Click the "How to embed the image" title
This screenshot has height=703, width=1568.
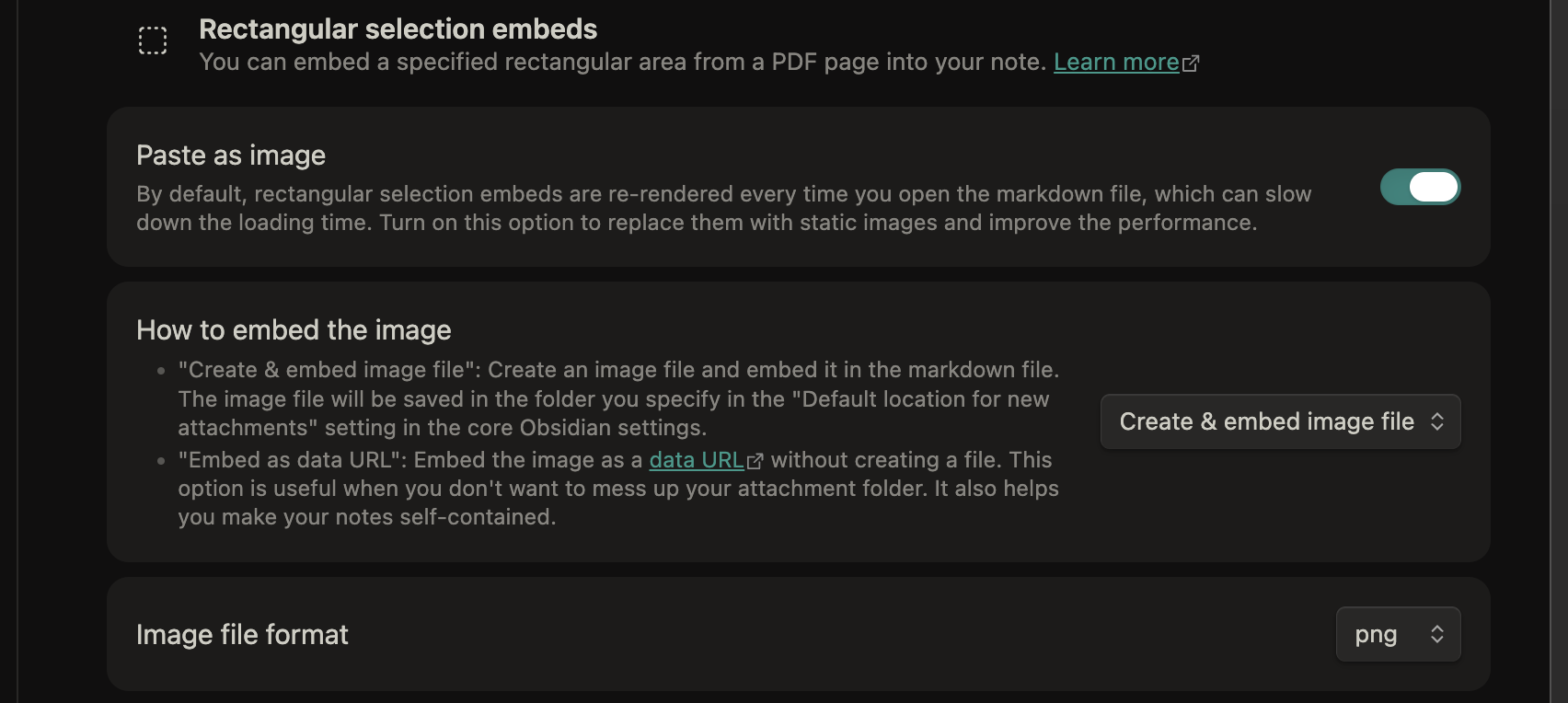coord(294,330)
